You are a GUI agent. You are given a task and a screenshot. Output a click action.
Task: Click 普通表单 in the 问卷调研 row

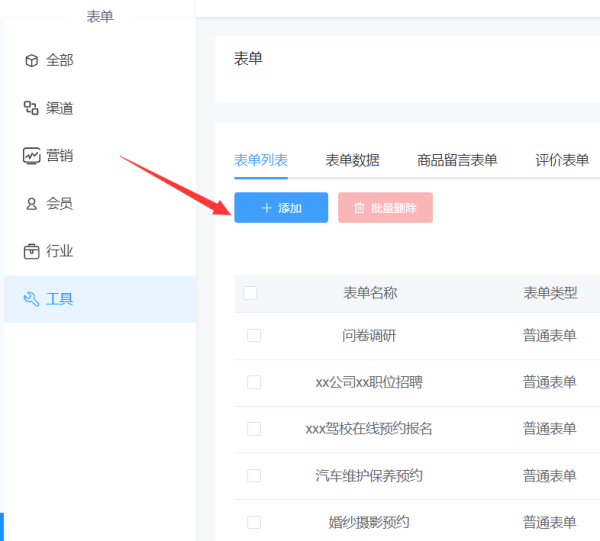coord(550,336)
